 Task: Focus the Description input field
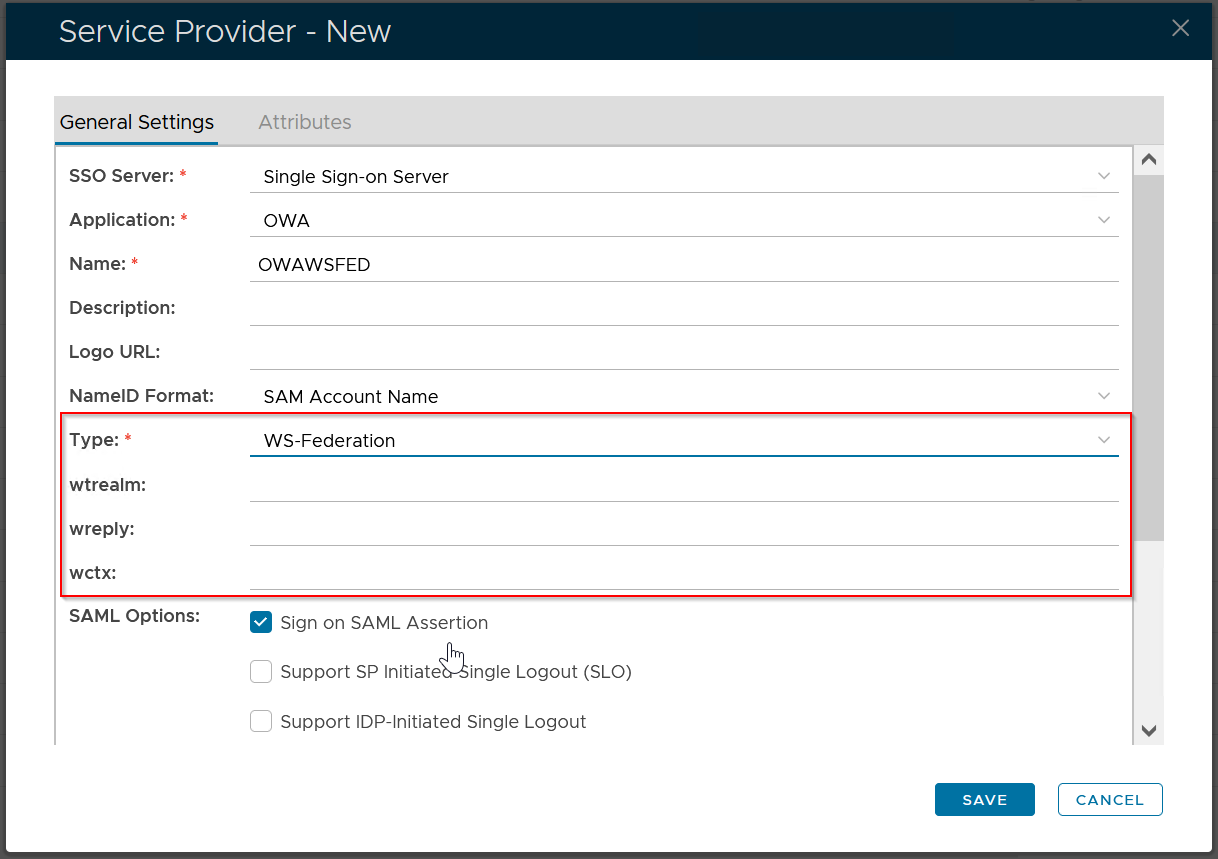[683, 309]
